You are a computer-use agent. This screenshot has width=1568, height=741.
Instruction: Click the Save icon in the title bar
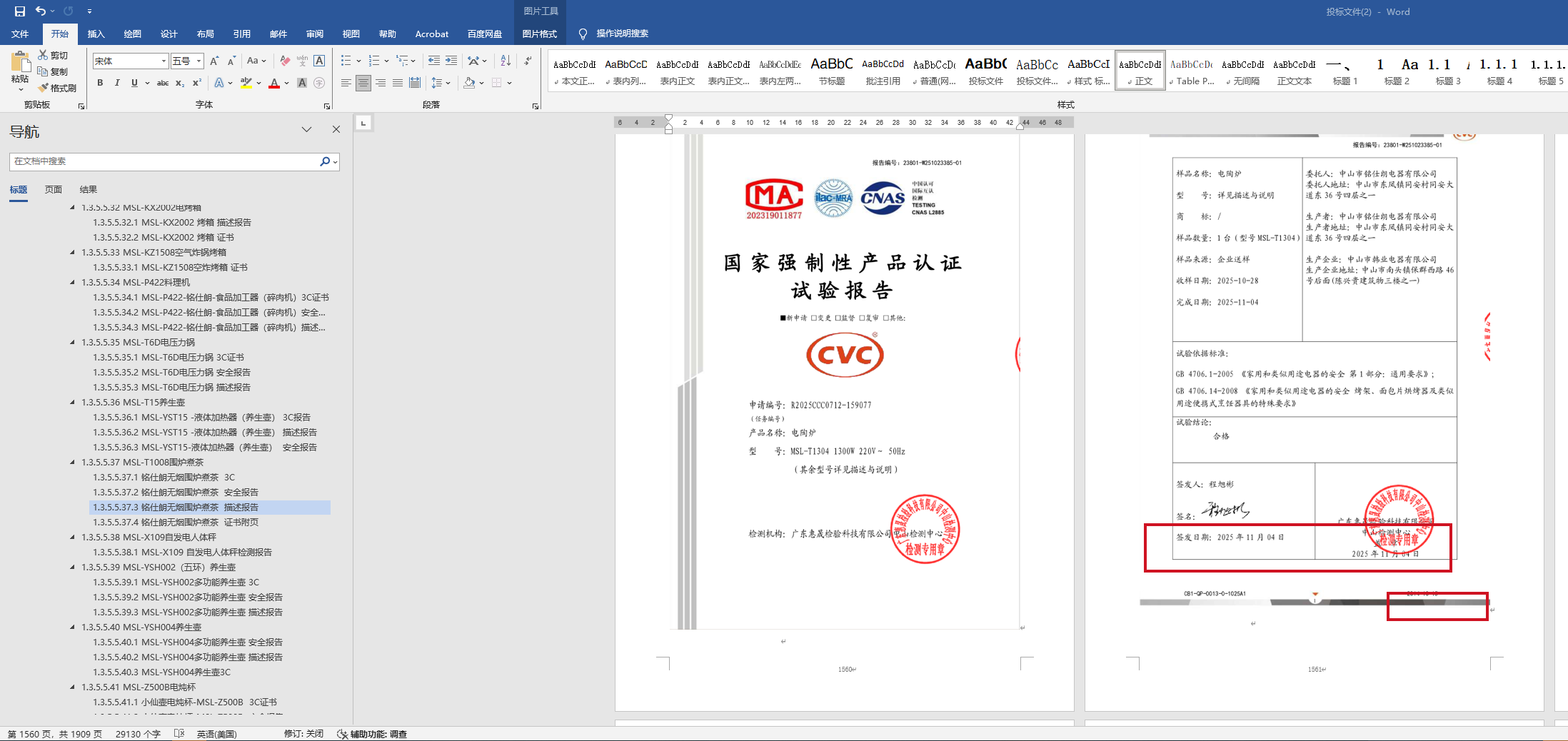coord(19,11)
